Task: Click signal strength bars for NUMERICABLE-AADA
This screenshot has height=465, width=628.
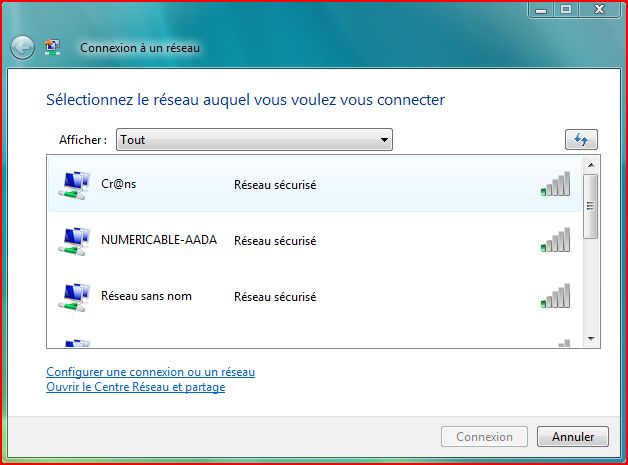Action: coord(556,240)
